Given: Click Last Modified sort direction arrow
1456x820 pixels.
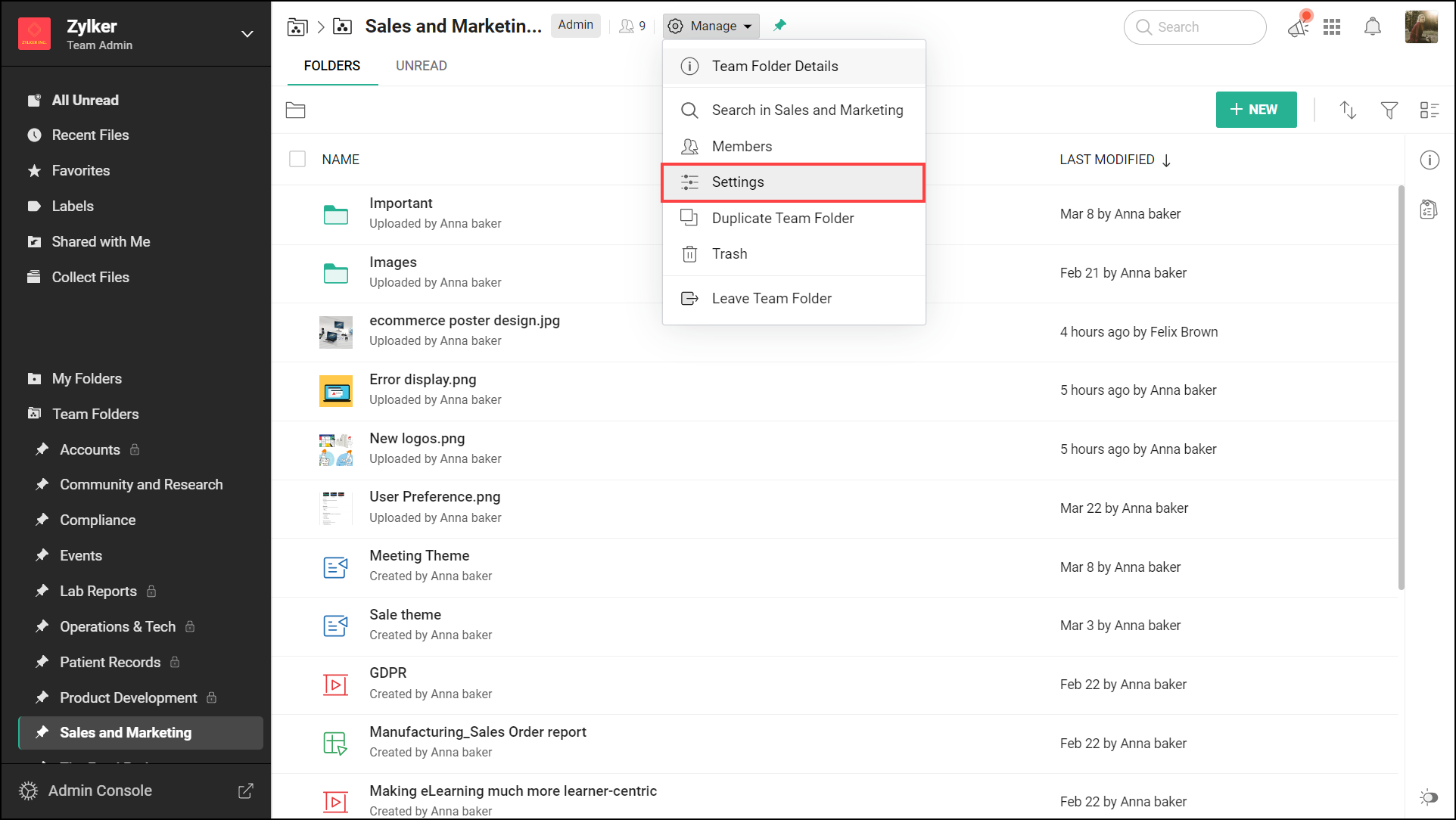Looking at the screenshot, I should point(1166,160).
